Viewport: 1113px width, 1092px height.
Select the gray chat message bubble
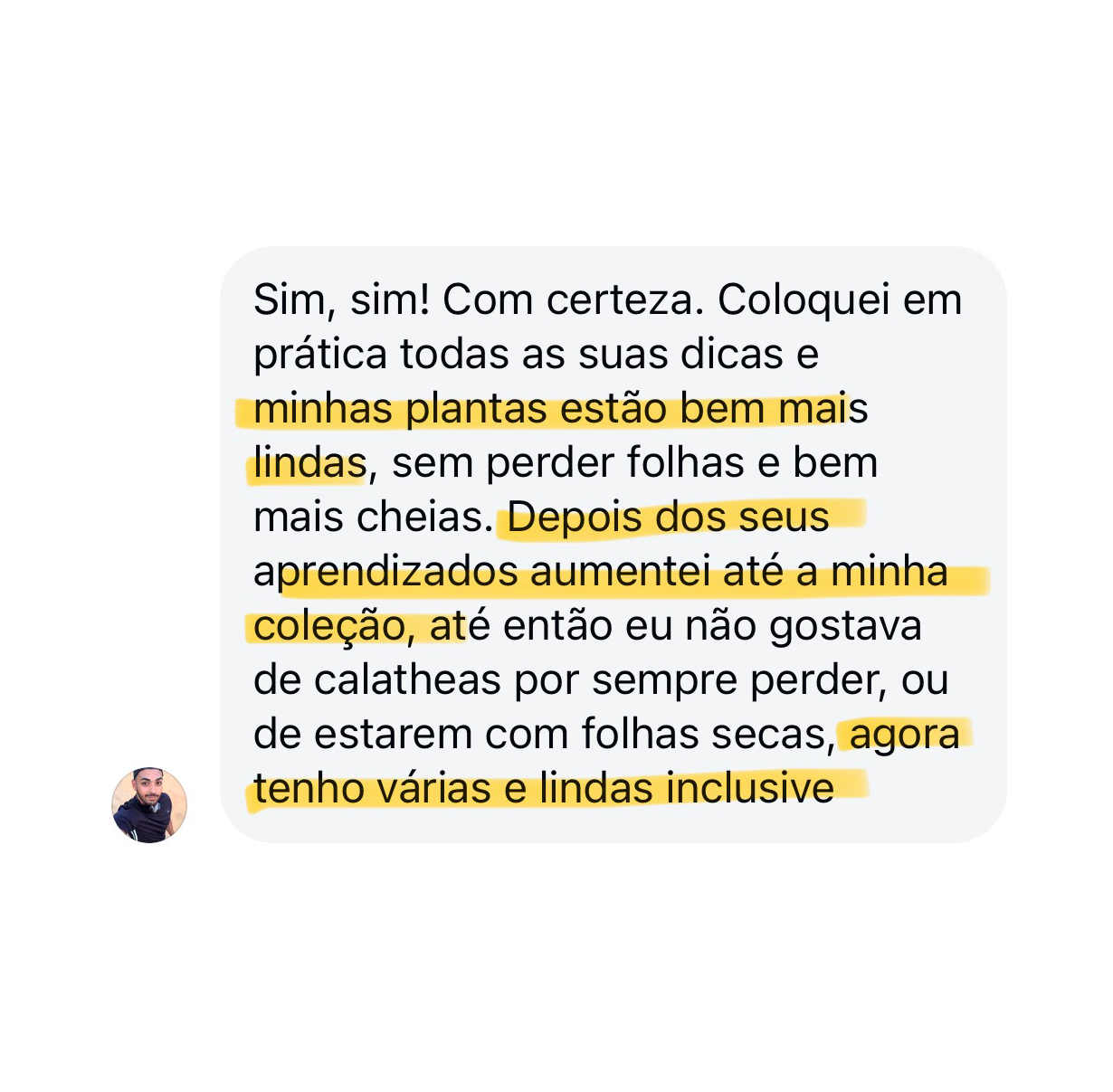pyautogui.click(x=613, y=545)
